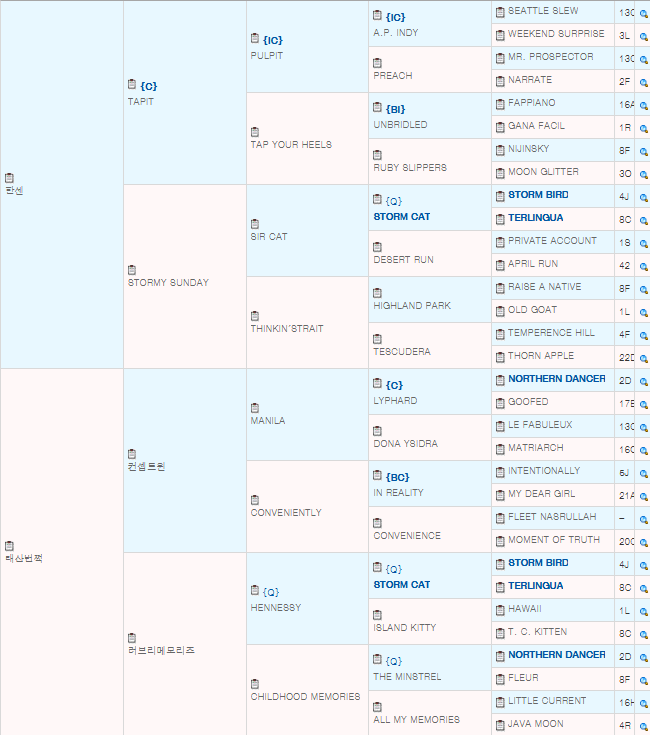Open the NORTHERN DANCER link above GOOFED
Image resolution: width=650 pixels, height=735 pixels.
coord(557,379)
